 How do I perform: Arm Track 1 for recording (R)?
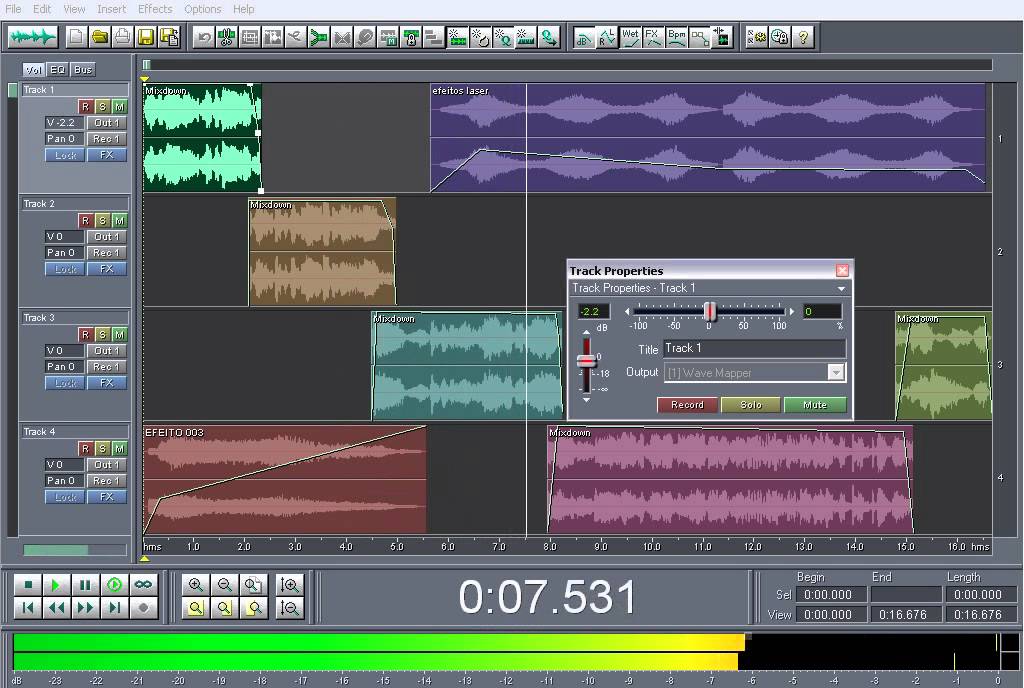[85, 106]
